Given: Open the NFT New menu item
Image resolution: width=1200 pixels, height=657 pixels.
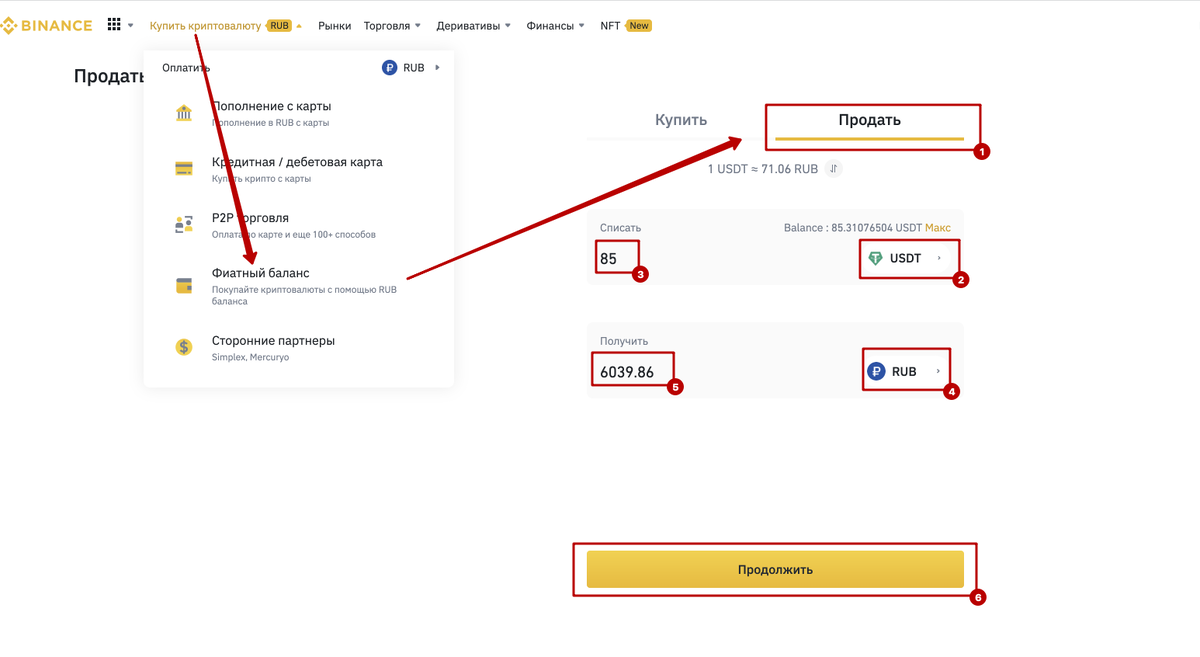Looking at the screenshot, I should 625,26.
